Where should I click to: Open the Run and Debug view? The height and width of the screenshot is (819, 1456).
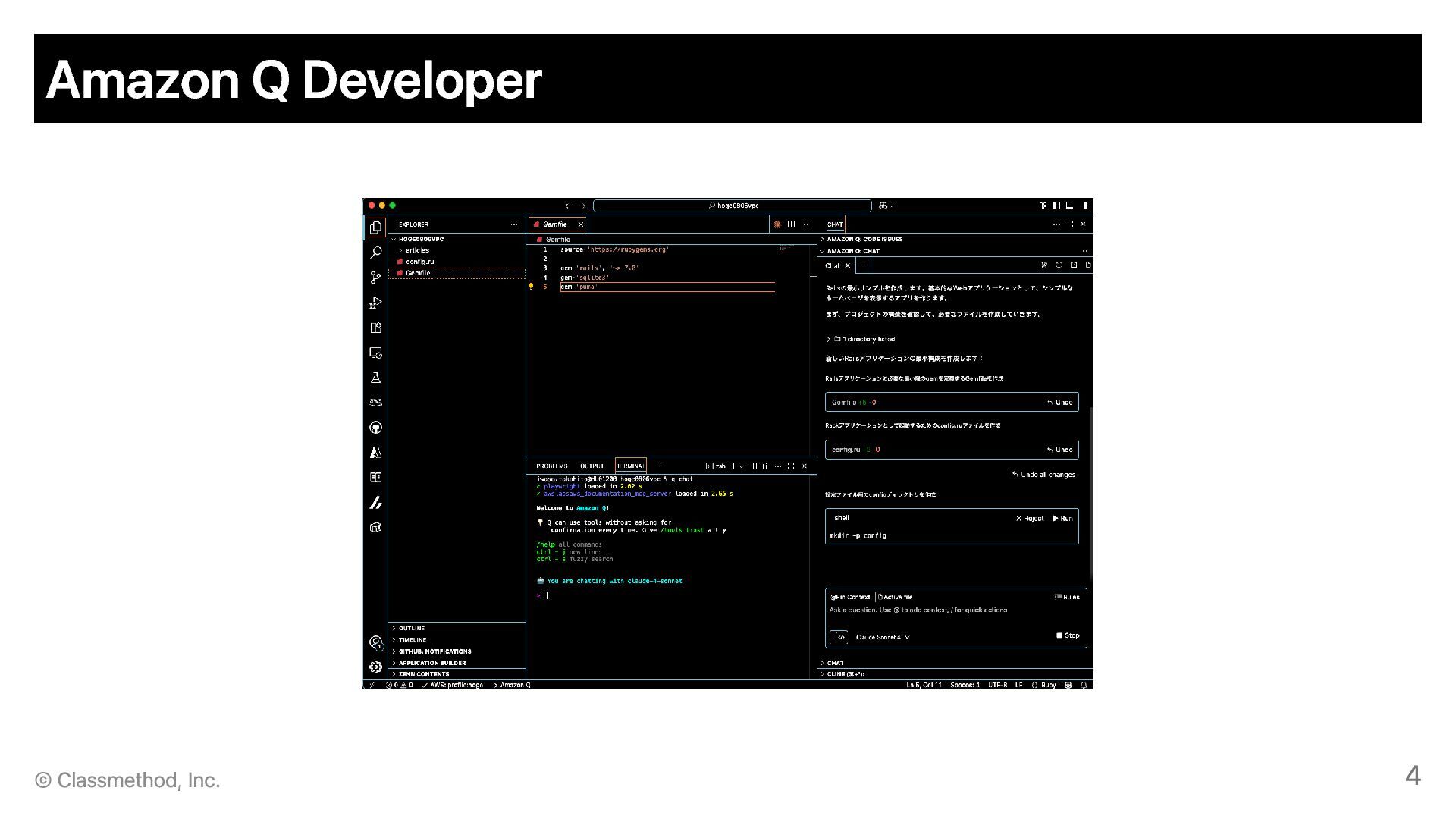pos(375,303)
